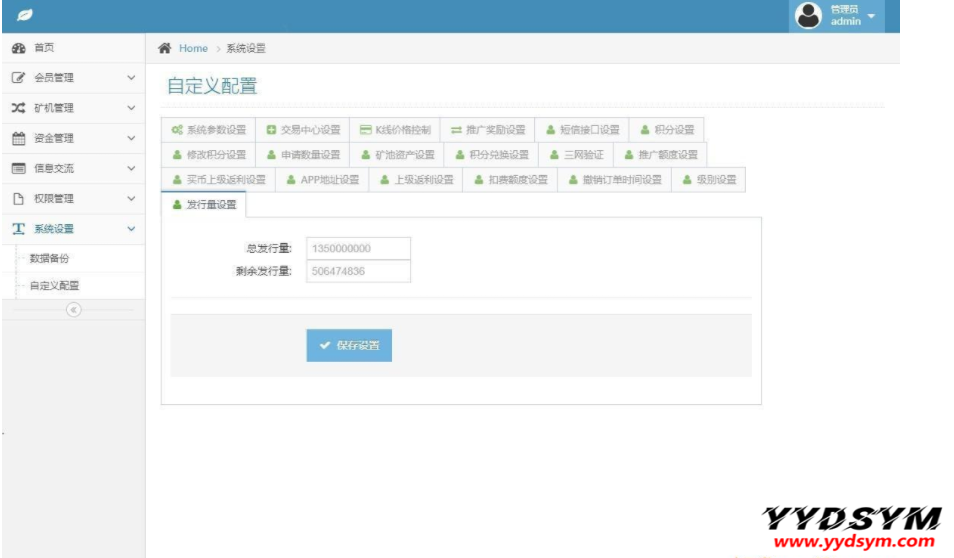The width and height of the screenshot is (954, 558).
Task: Click the gears icon on 系统参数设置 tab
Action: pyautogui.click(x=177, y=130)
